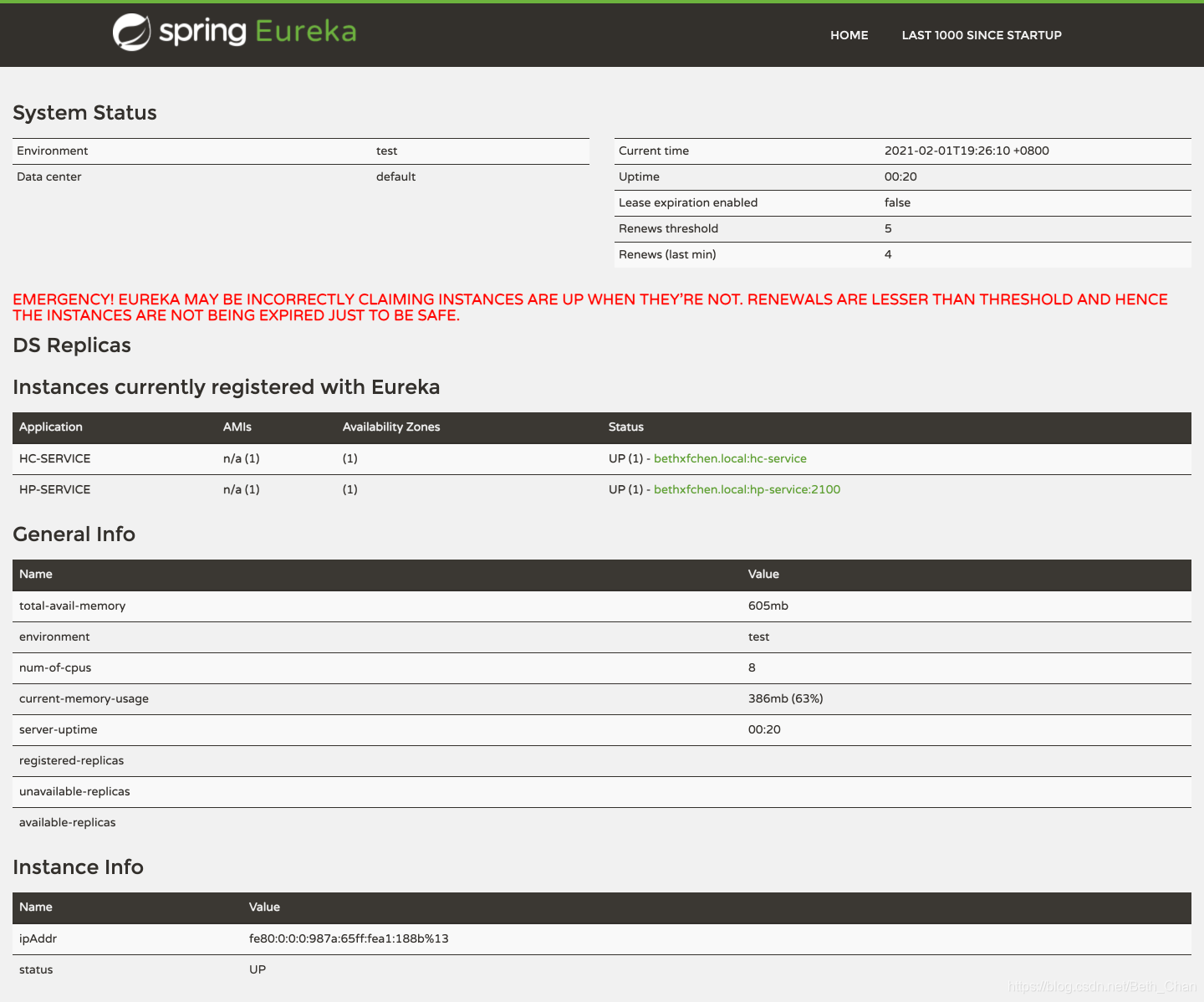This screenshot has width=1204, height=1002.
Task: Click the '605mb' memory value
Action: [x=768, y=606]
